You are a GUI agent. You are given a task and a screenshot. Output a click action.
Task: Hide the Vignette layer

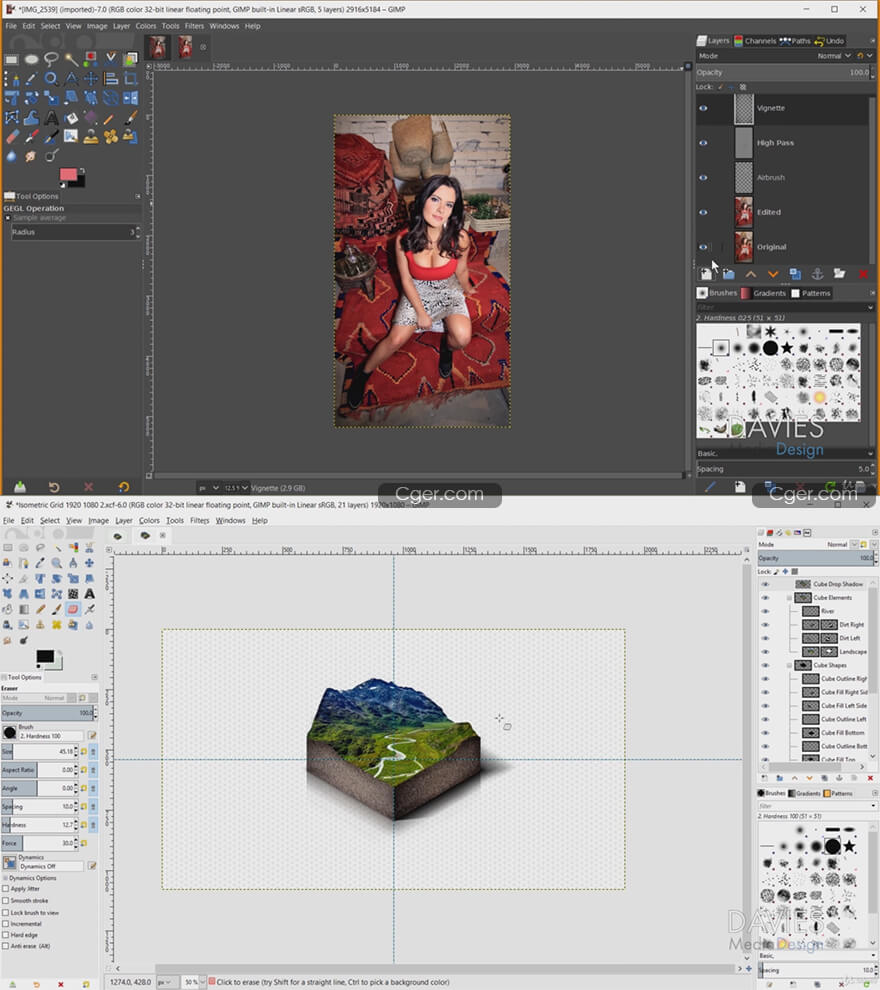[703, 108]
